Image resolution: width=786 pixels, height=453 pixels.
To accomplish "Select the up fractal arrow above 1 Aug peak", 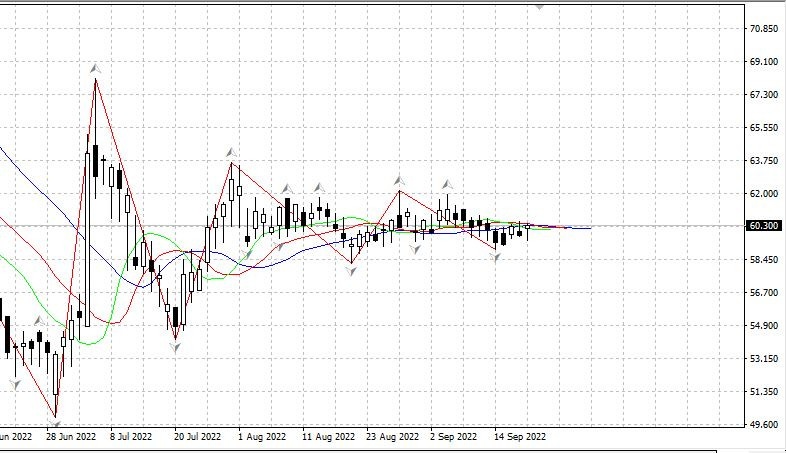I will (232, 153).
